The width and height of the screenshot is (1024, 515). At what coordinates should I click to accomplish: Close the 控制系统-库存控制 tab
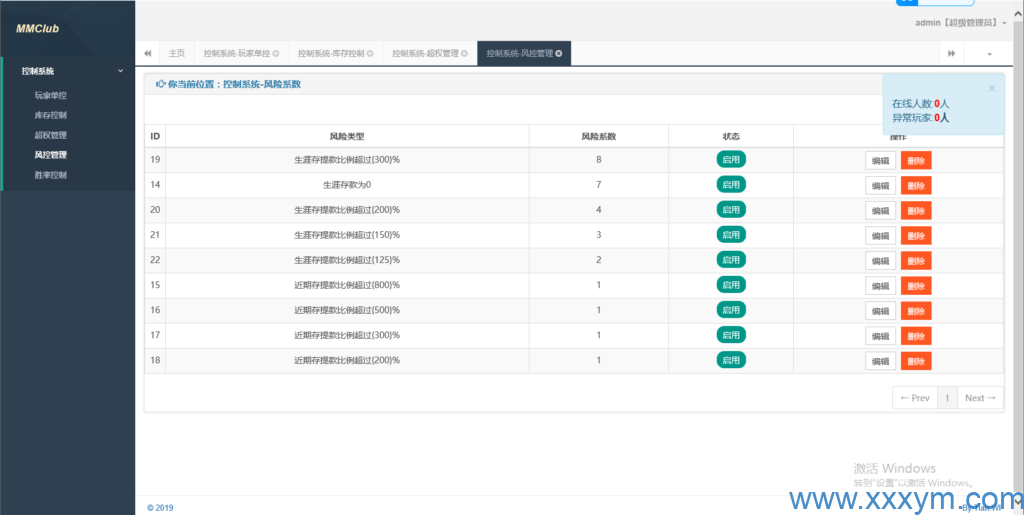pos(370,53)
